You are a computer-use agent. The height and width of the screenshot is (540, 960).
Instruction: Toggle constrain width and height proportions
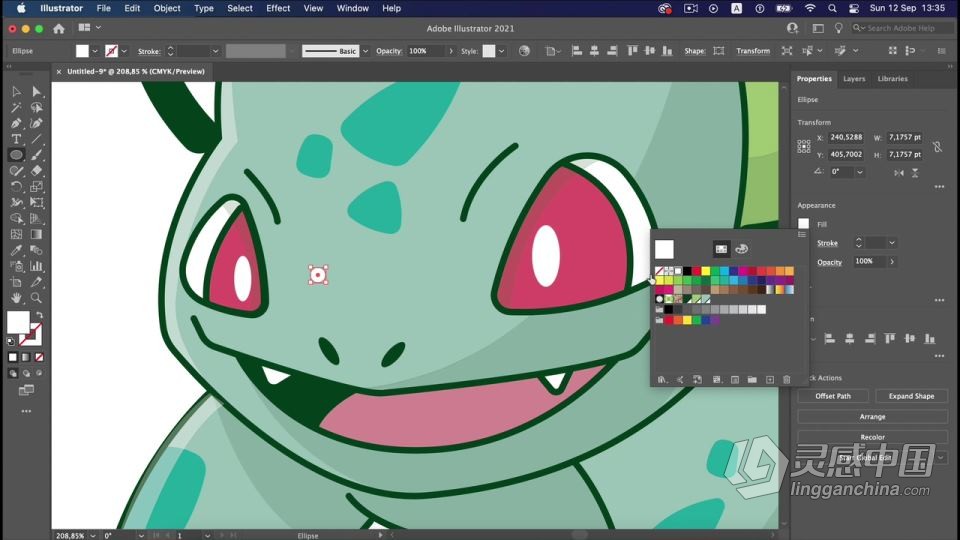click(937, 146)
